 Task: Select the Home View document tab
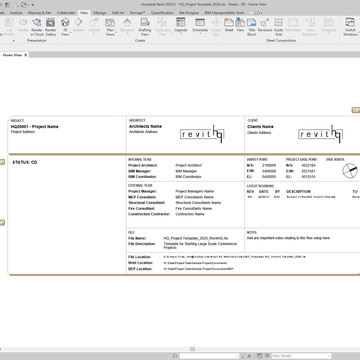point(13,55)
